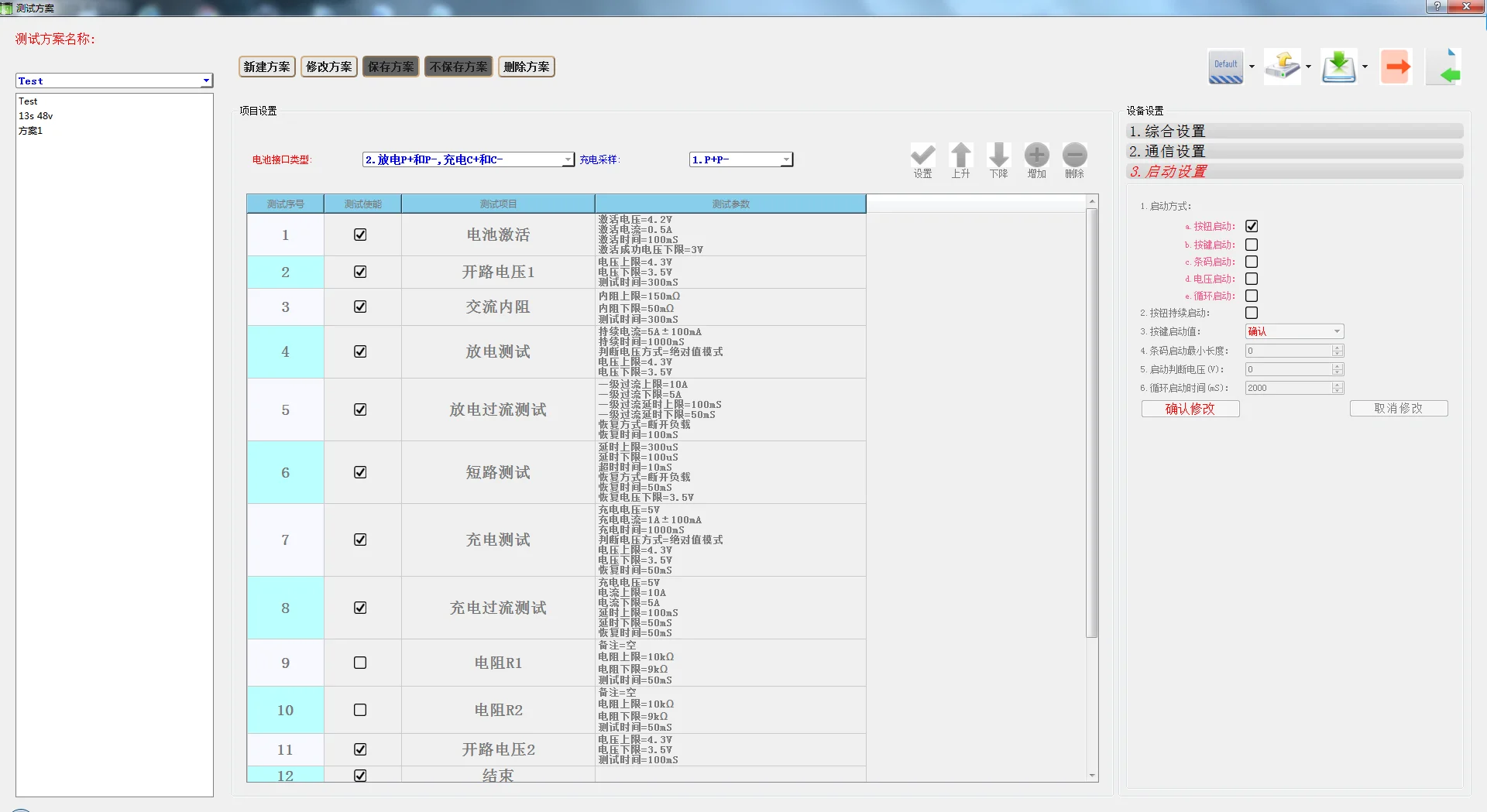Open the 3.启动设置 section

[1295, 171]
